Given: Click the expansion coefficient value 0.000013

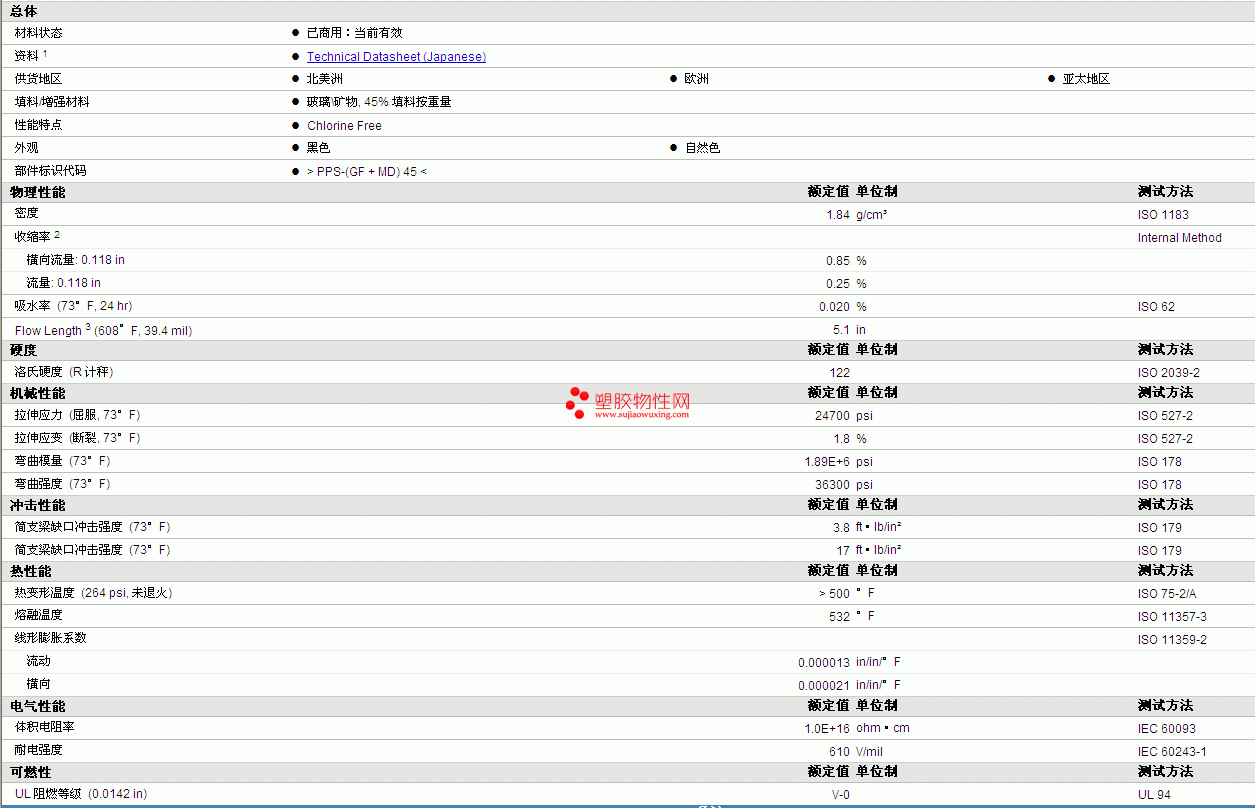Looking at the screenshot, I should tap(824, 663).
